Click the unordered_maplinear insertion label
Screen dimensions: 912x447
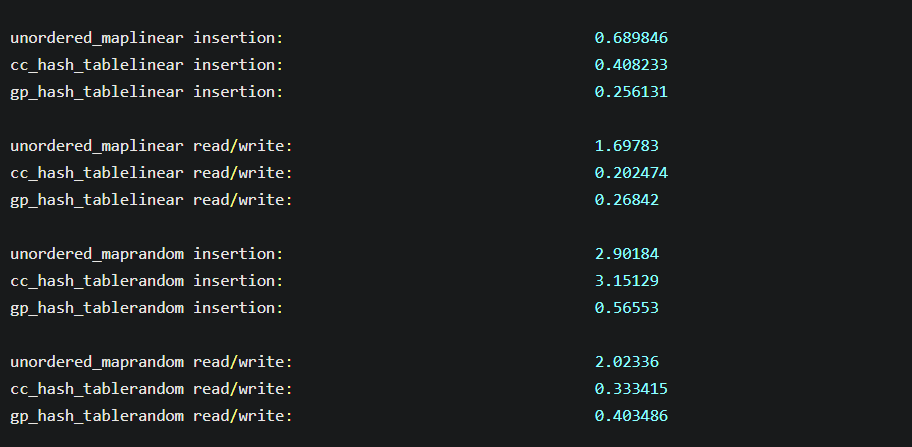point(147,38)
